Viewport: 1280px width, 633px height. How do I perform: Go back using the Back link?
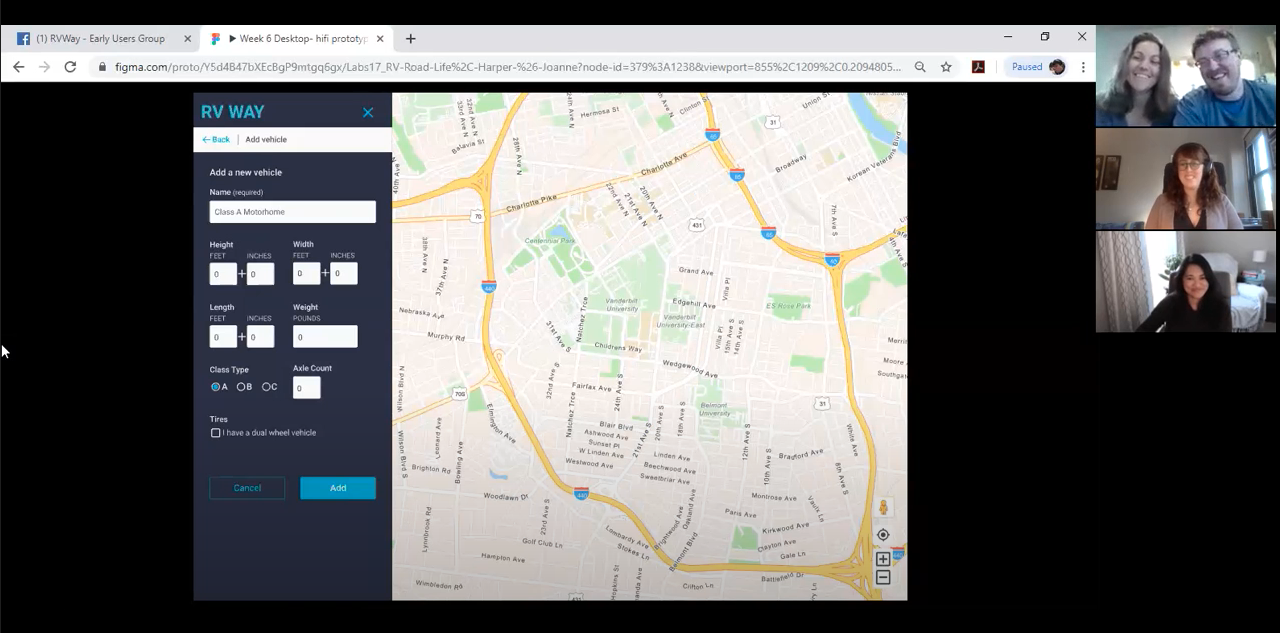click(216, 140)
